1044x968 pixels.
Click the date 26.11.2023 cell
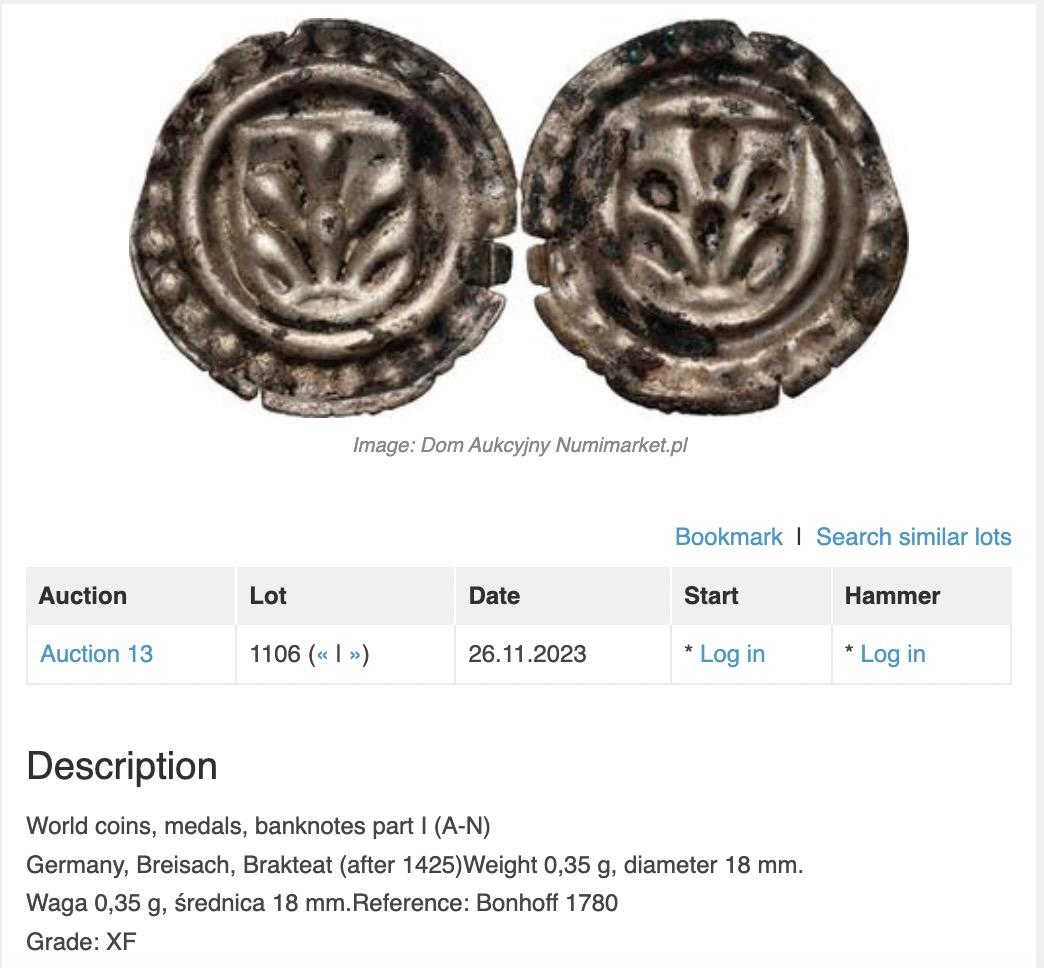coord(527,654)
